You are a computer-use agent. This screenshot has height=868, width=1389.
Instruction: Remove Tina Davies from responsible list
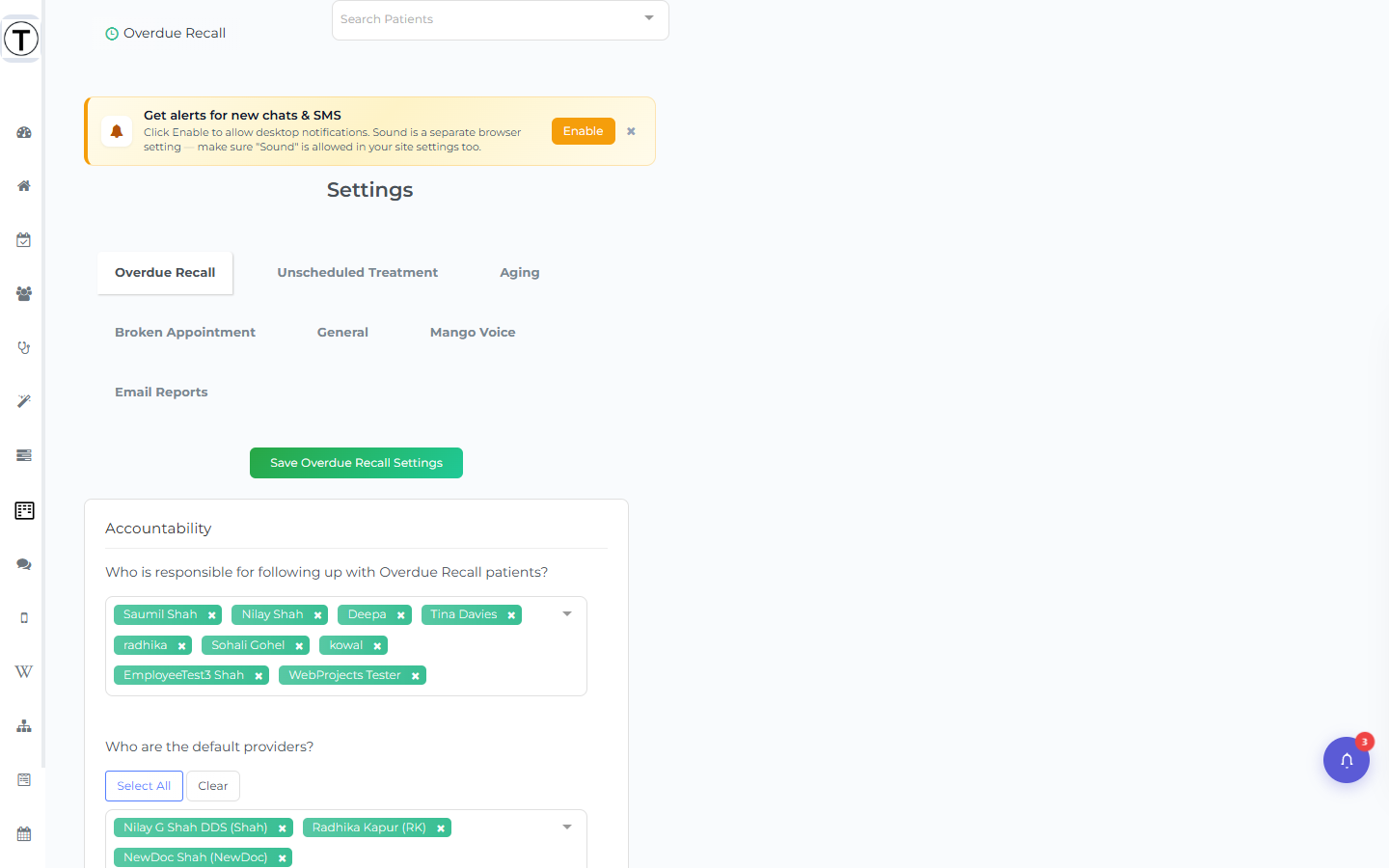pos(512,615)
